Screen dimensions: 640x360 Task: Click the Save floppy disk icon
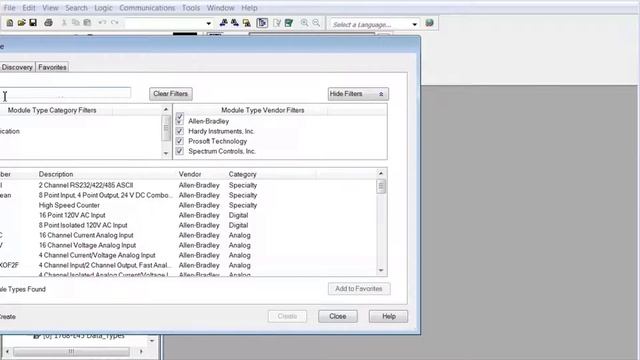click(33, 23)
